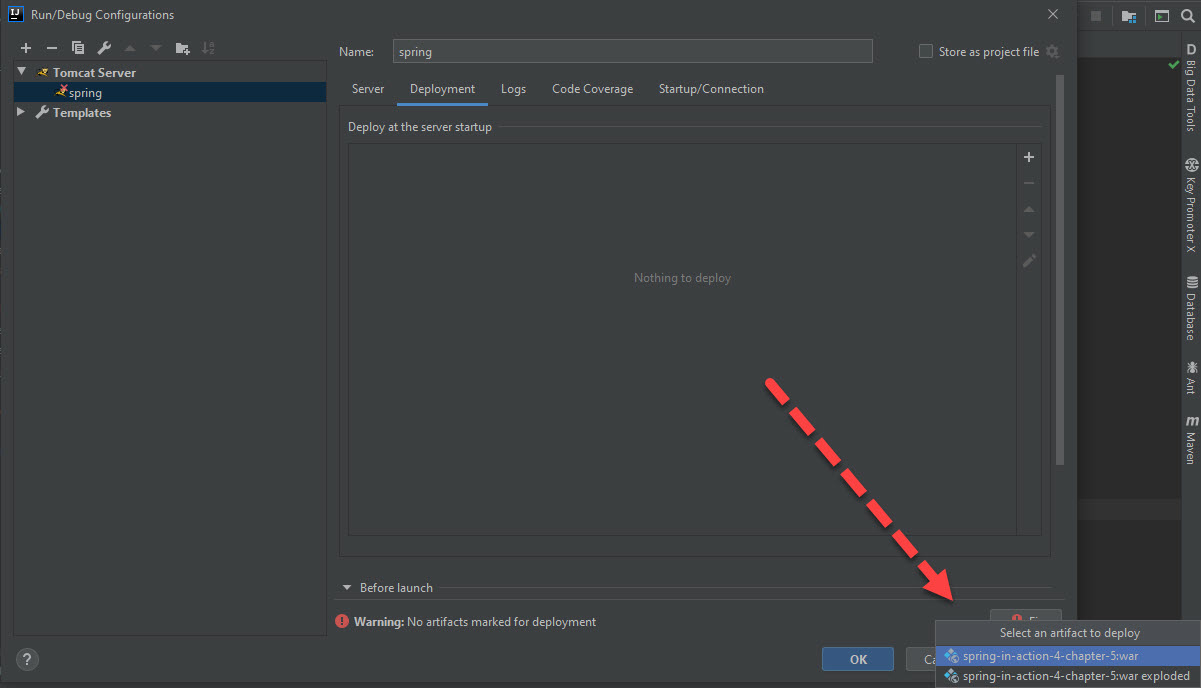Click the 'No artifacts marked for deployment' warning
This screenshot has width=1201, height=688.
[x=501, y=622]
